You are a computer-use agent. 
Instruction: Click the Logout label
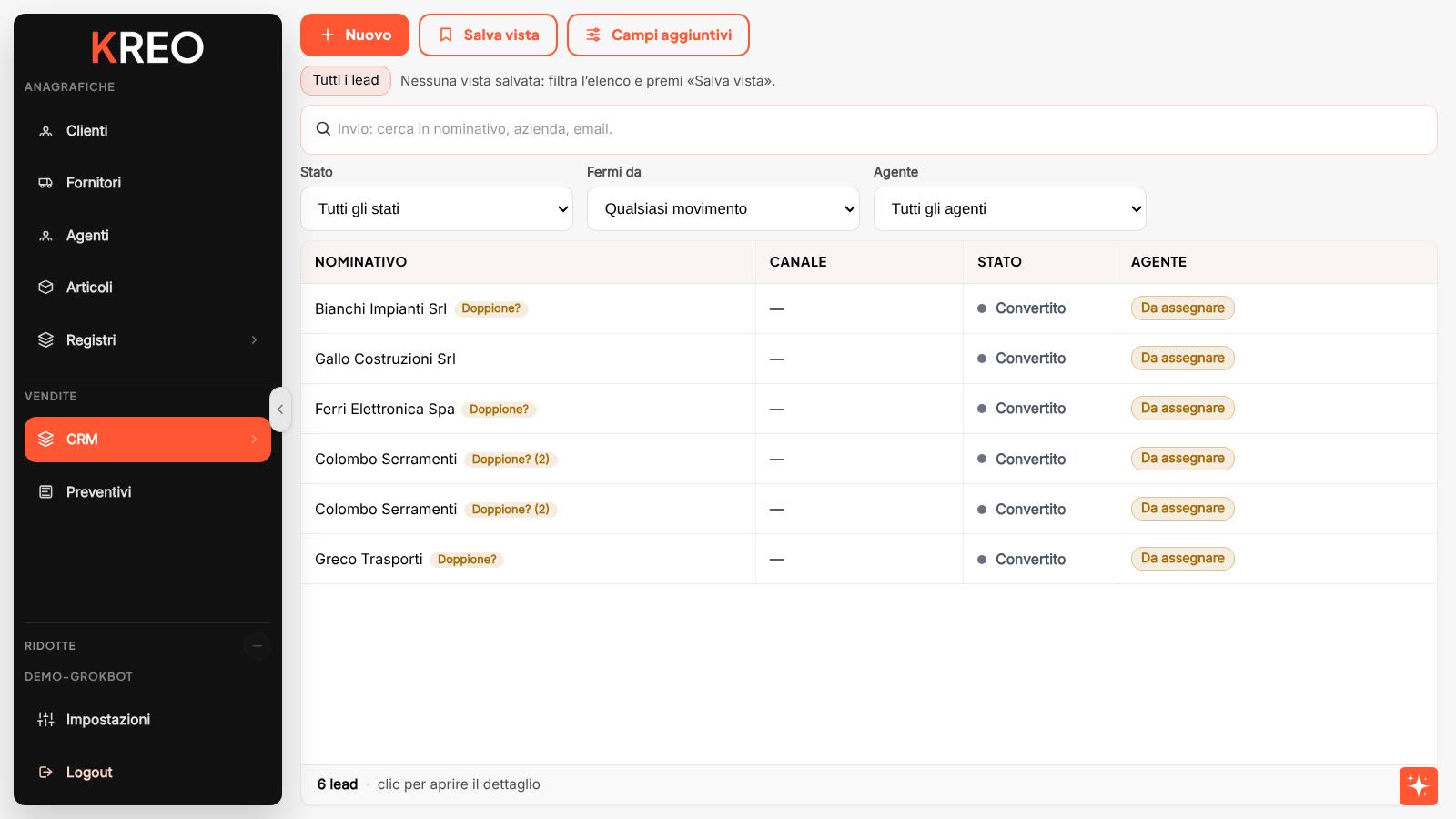(89, 773)
